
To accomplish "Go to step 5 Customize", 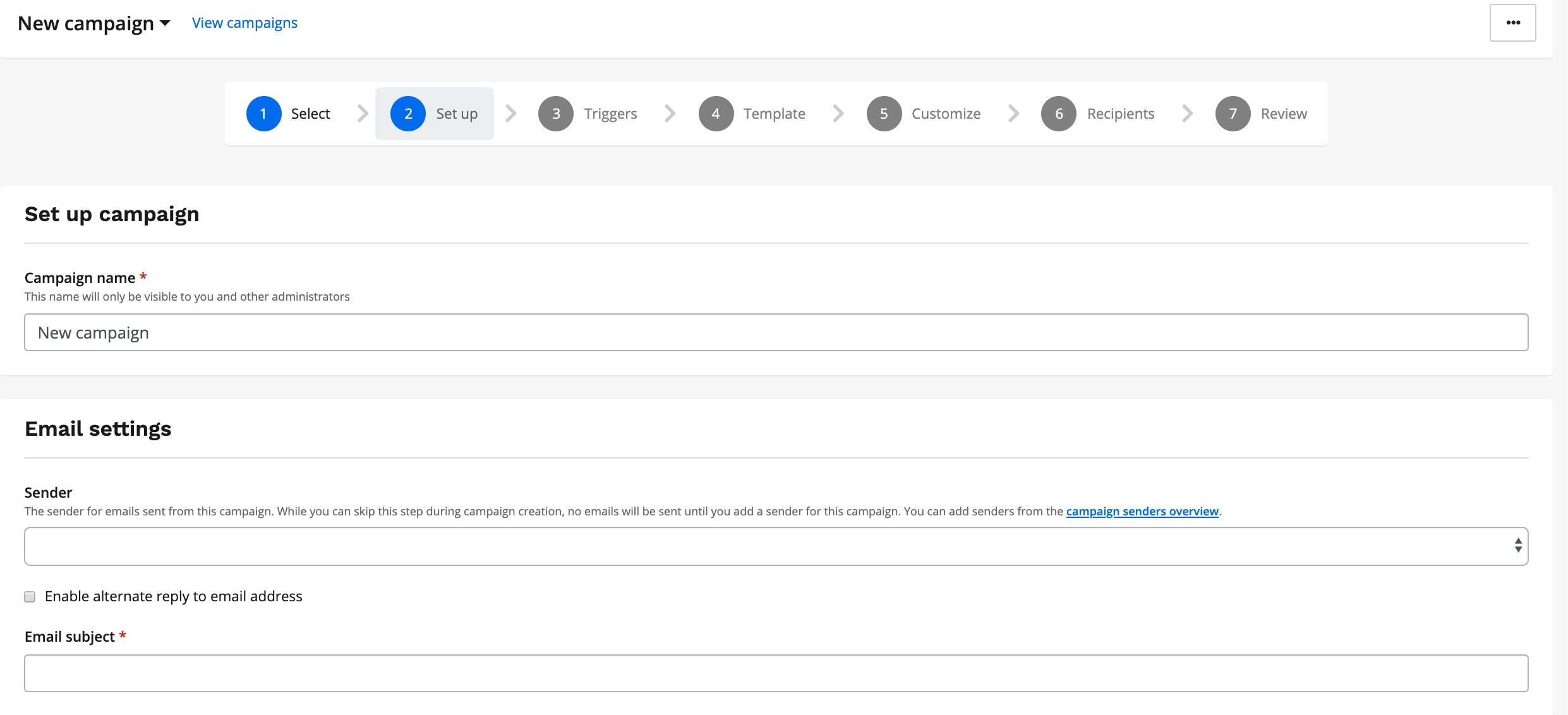I will 924,114.
